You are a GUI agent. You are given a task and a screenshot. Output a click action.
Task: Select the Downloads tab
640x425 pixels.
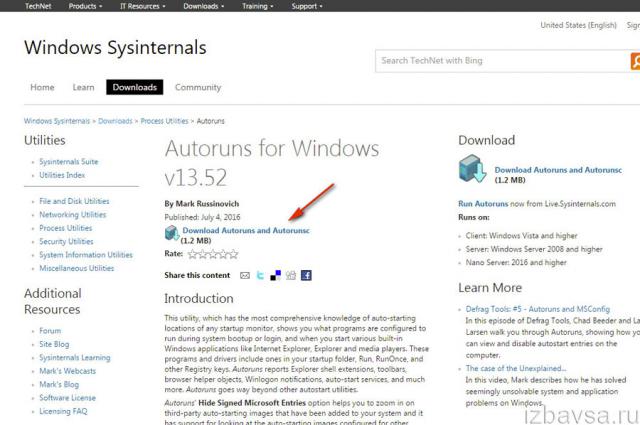pos(135,87)
